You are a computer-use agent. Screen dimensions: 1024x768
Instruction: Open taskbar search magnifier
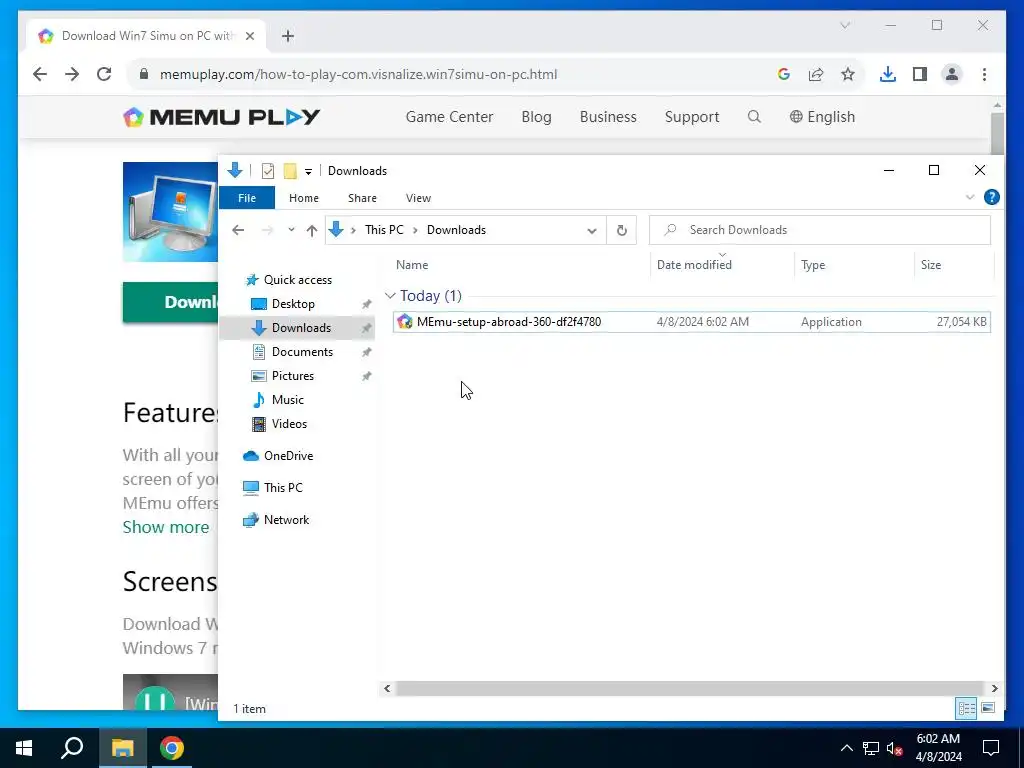tap(72, 748)
